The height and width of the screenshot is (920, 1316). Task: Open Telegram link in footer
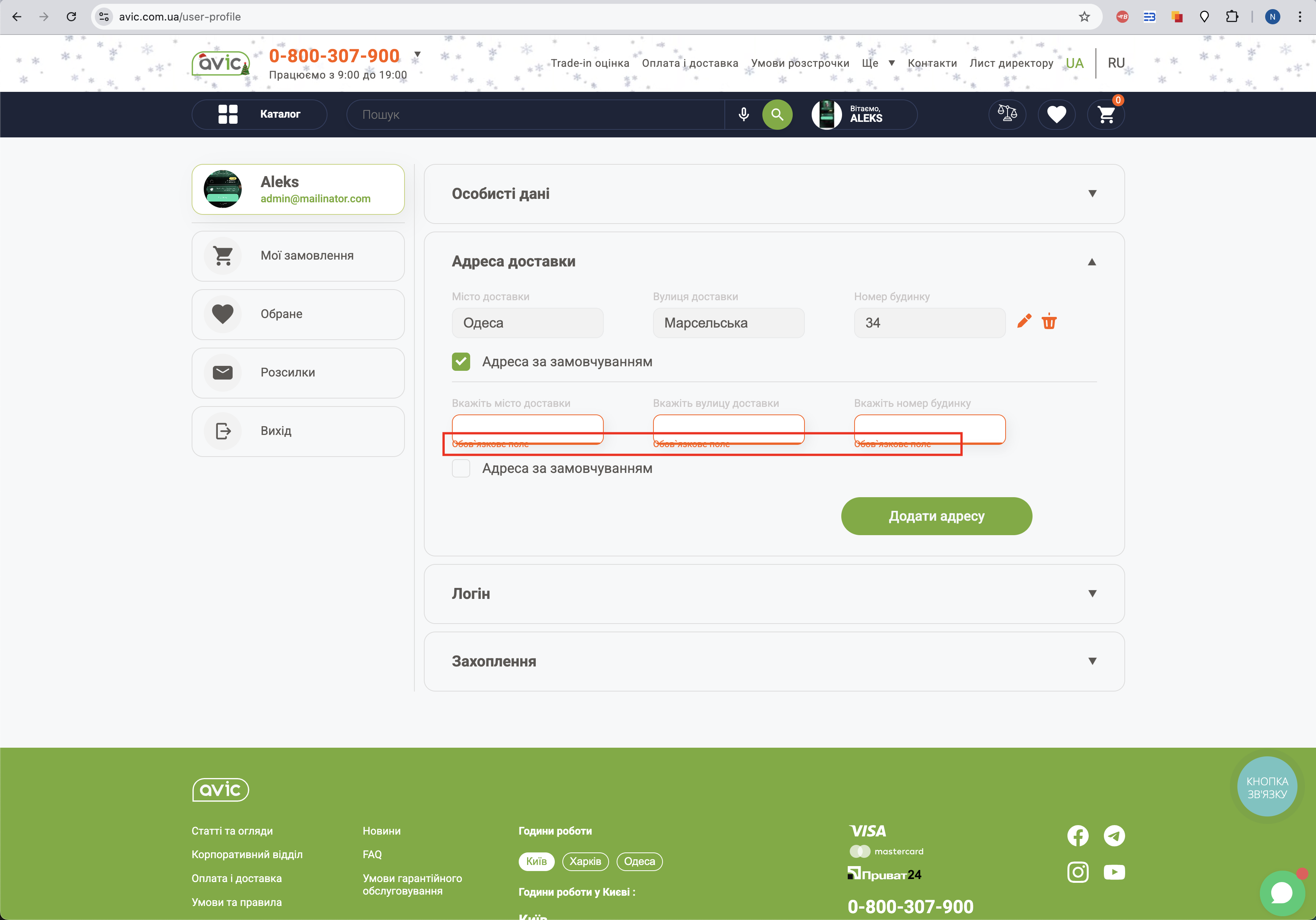click(x=1114, y=836)
